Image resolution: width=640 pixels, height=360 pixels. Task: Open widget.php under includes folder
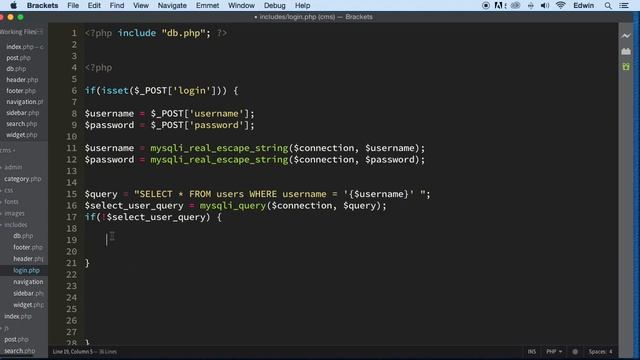pyautogui.click(x=28, y=305)
